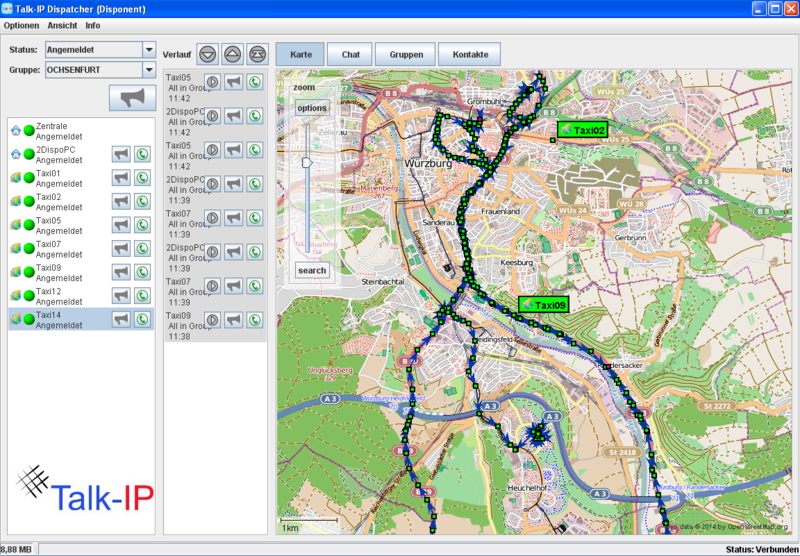Click megaphone button next to Taxi01
Image resolution: width=800 pixels, height=556 pixels.
click(121, 178)
